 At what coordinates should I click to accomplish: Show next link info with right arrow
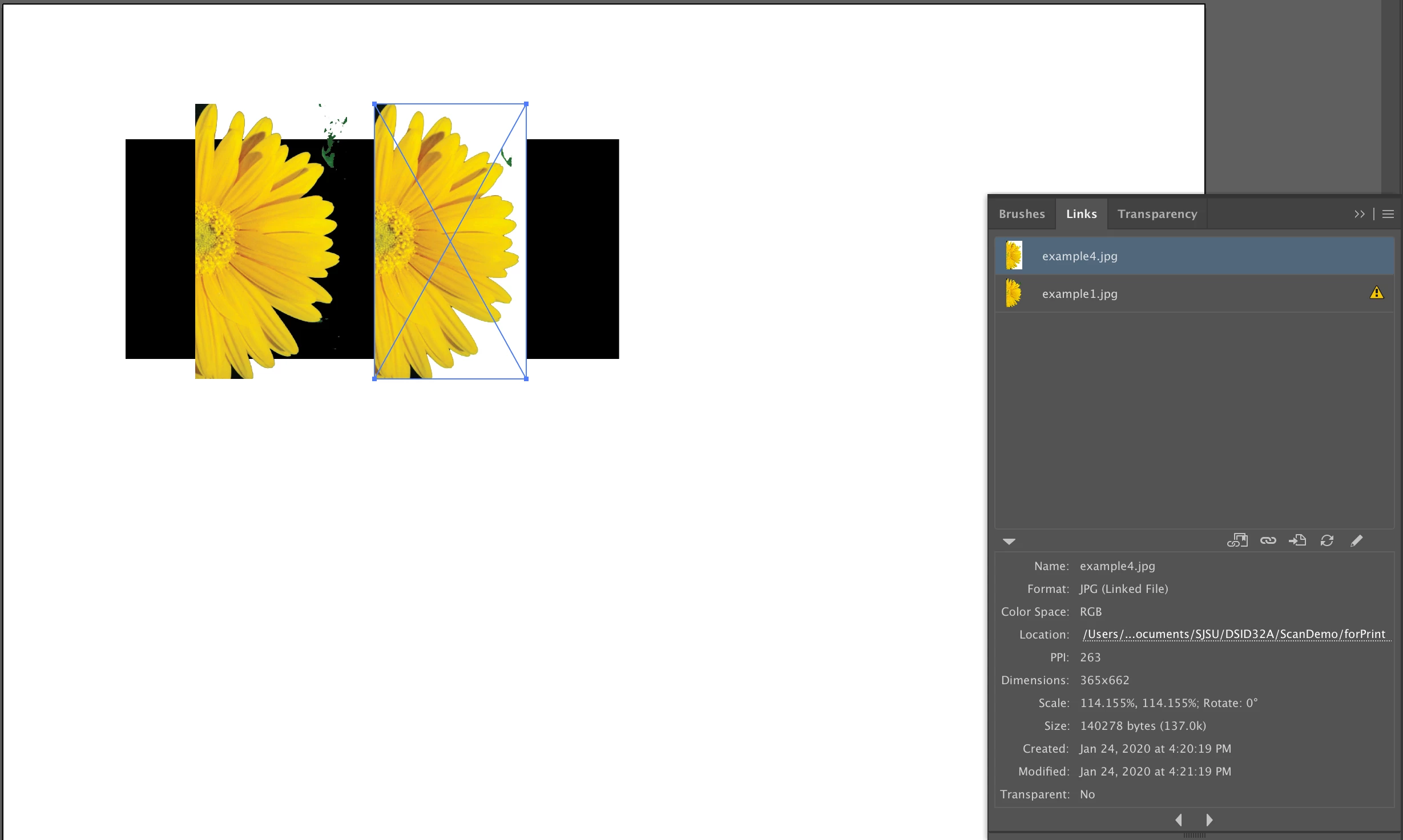(x=1209, y=820)
